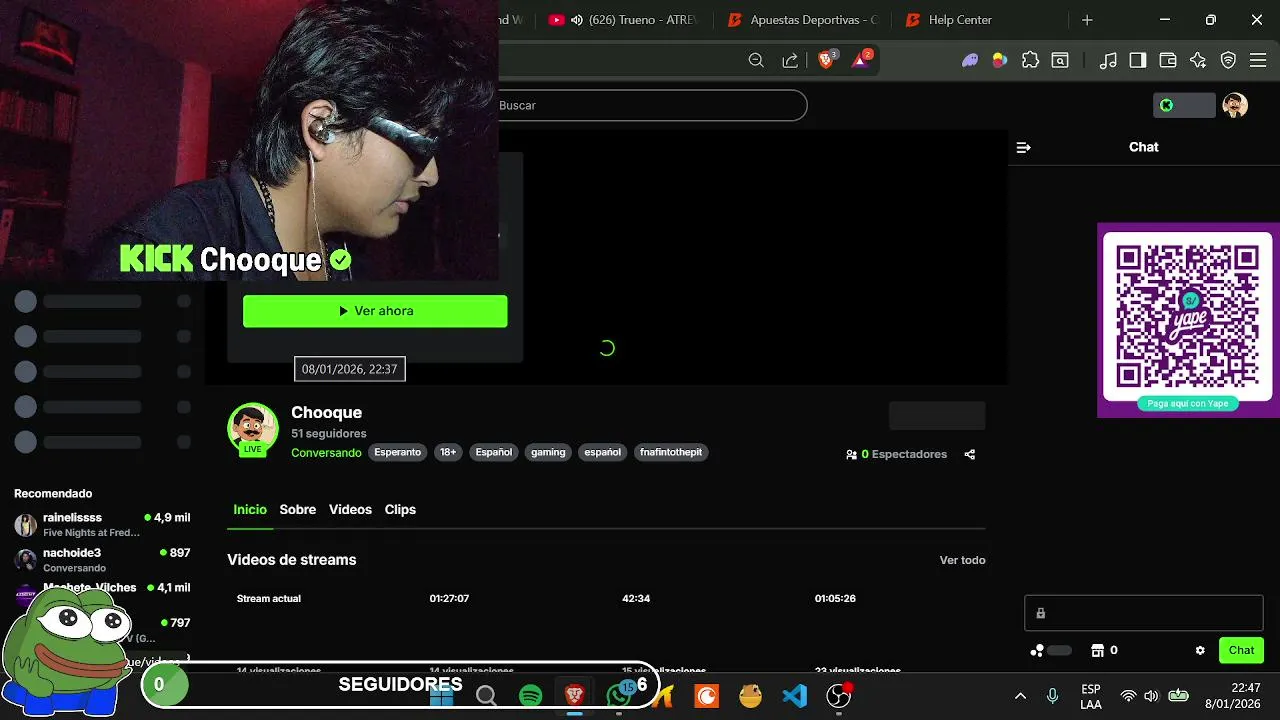Click the Brave browser taskbar icon

tap(575, 695)
